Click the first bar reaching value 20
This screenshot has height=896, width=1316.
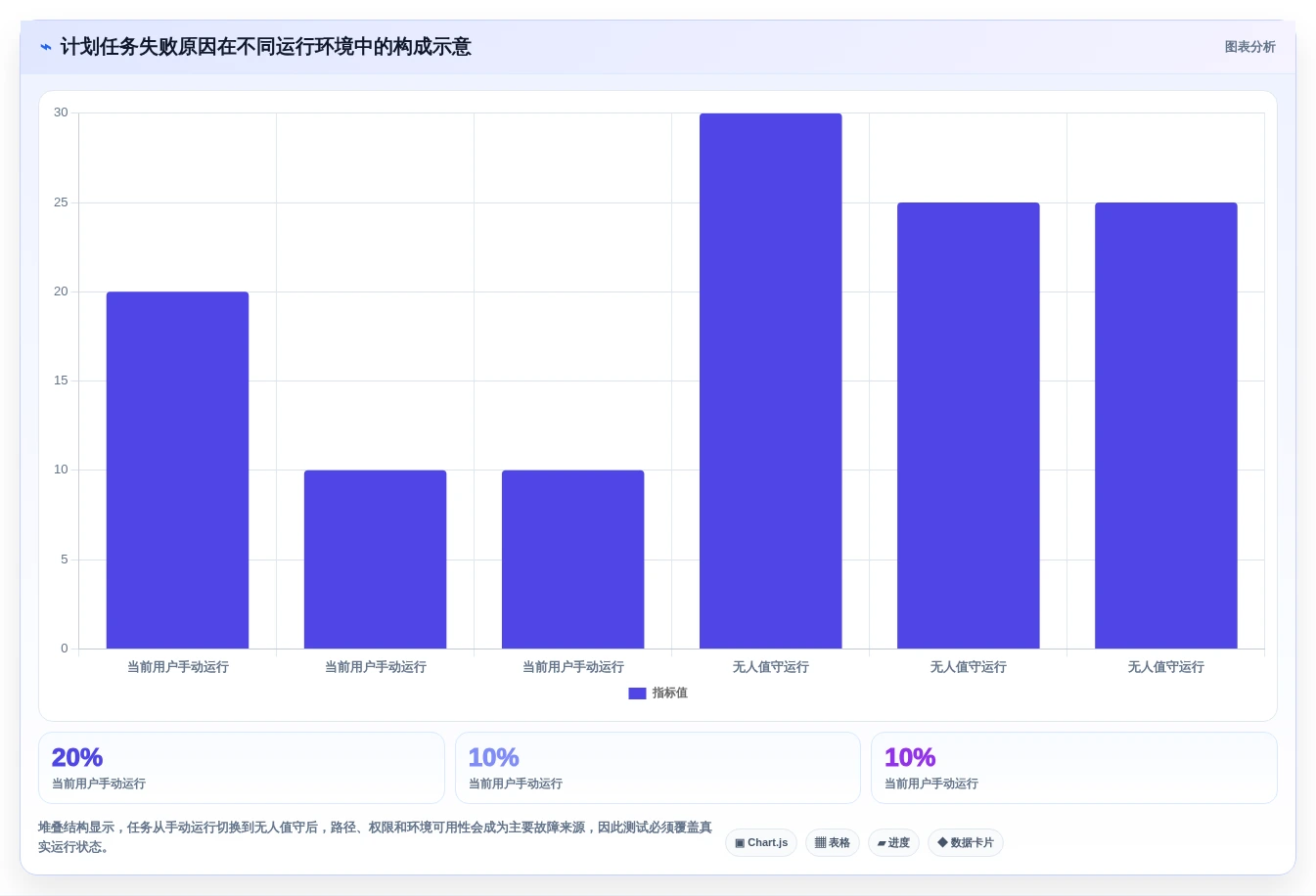click(x=177, y=470)
